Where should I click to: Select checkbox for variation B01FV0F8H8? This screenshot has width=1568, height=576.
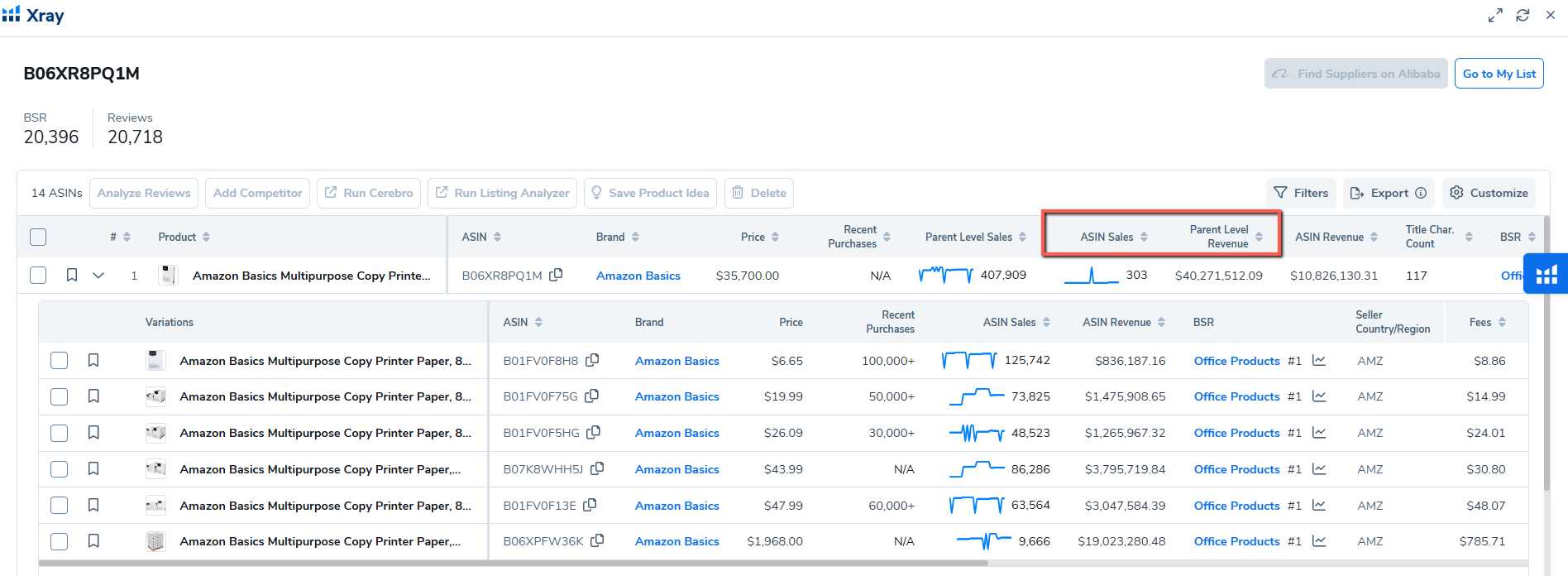coord(59,361)
